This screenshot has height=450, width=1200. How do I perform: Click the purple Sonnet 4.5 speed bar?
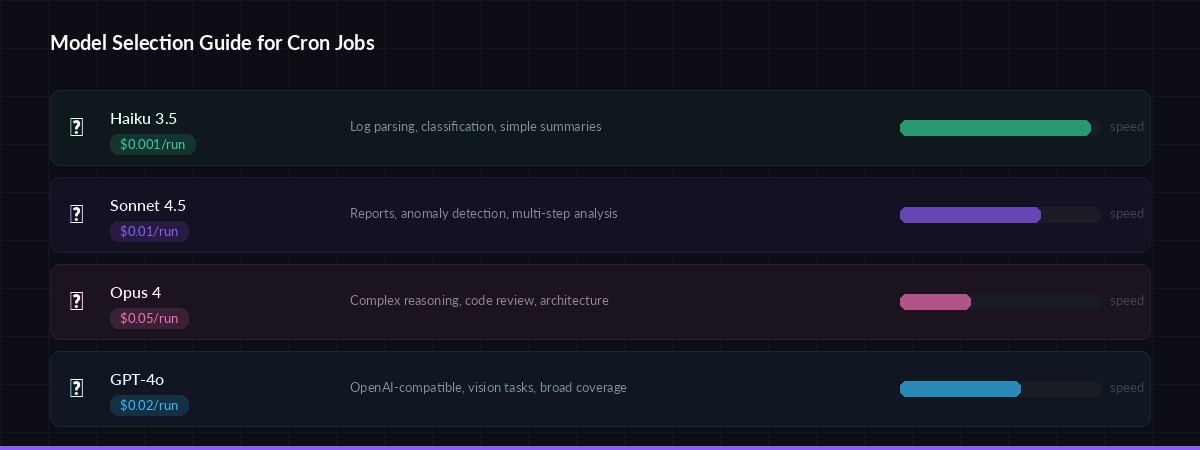coord(970,215)
